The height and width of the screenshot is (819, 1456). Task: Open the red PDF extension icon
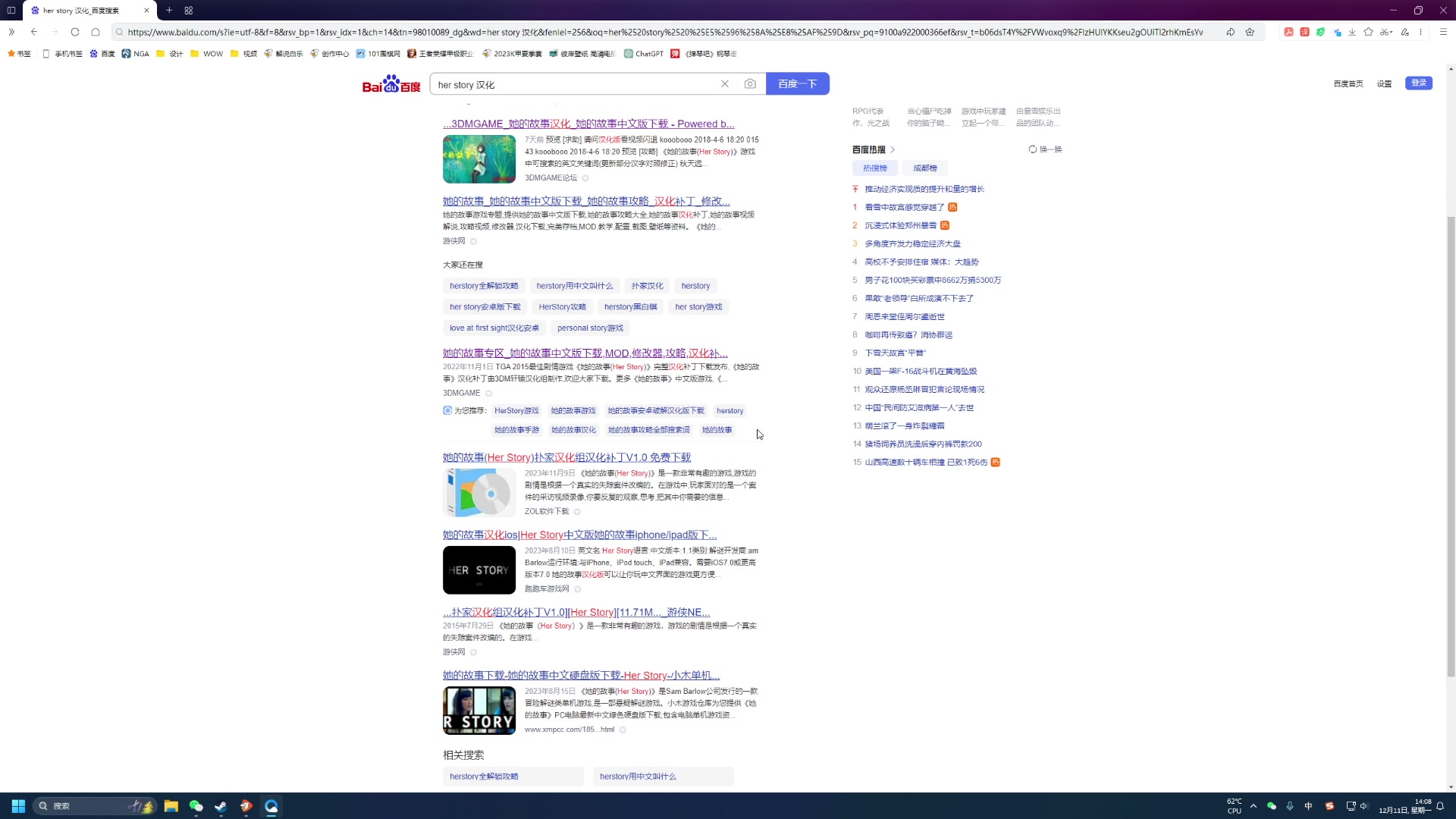(x=1288, y=32)
